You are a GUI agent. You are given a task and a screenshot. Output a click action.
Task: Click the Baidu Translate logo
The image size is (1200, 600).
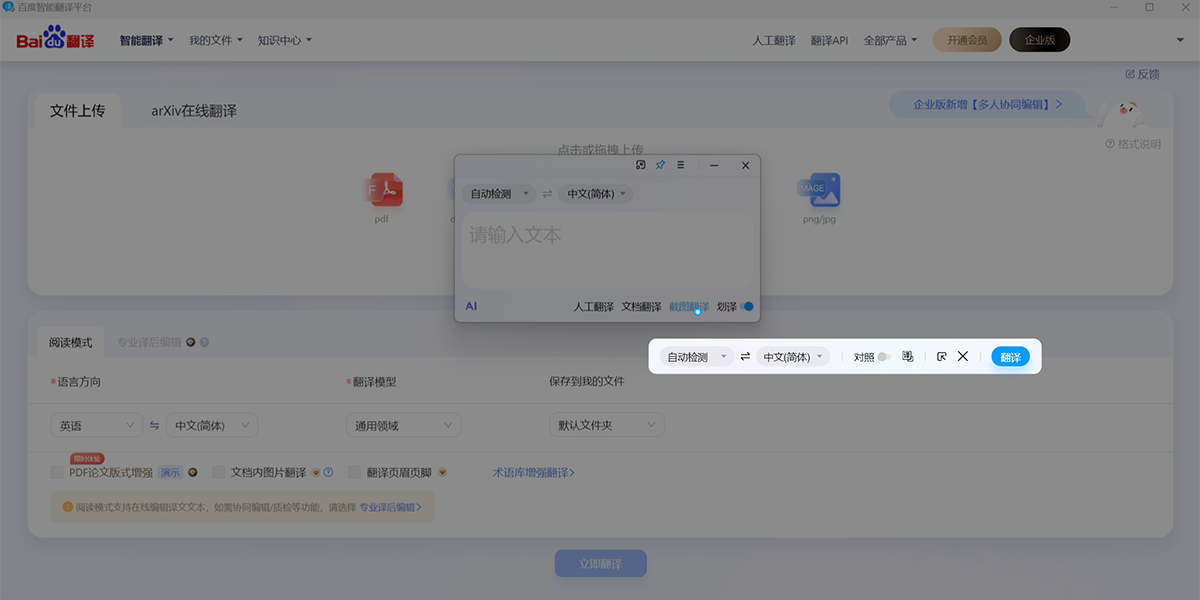(x=56, y=40)
